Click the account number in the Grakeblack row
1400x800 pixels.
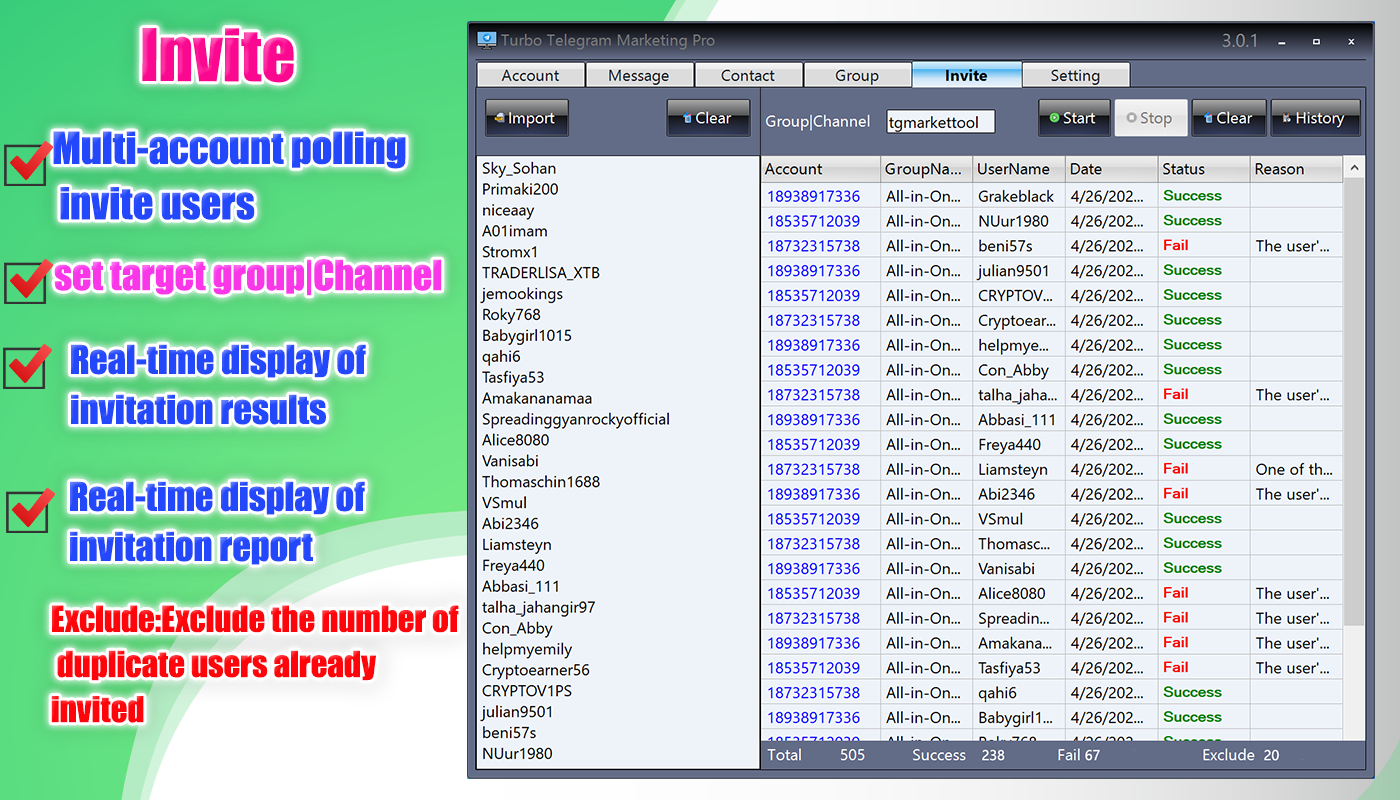pyautogui.click(x=813, y=196)
